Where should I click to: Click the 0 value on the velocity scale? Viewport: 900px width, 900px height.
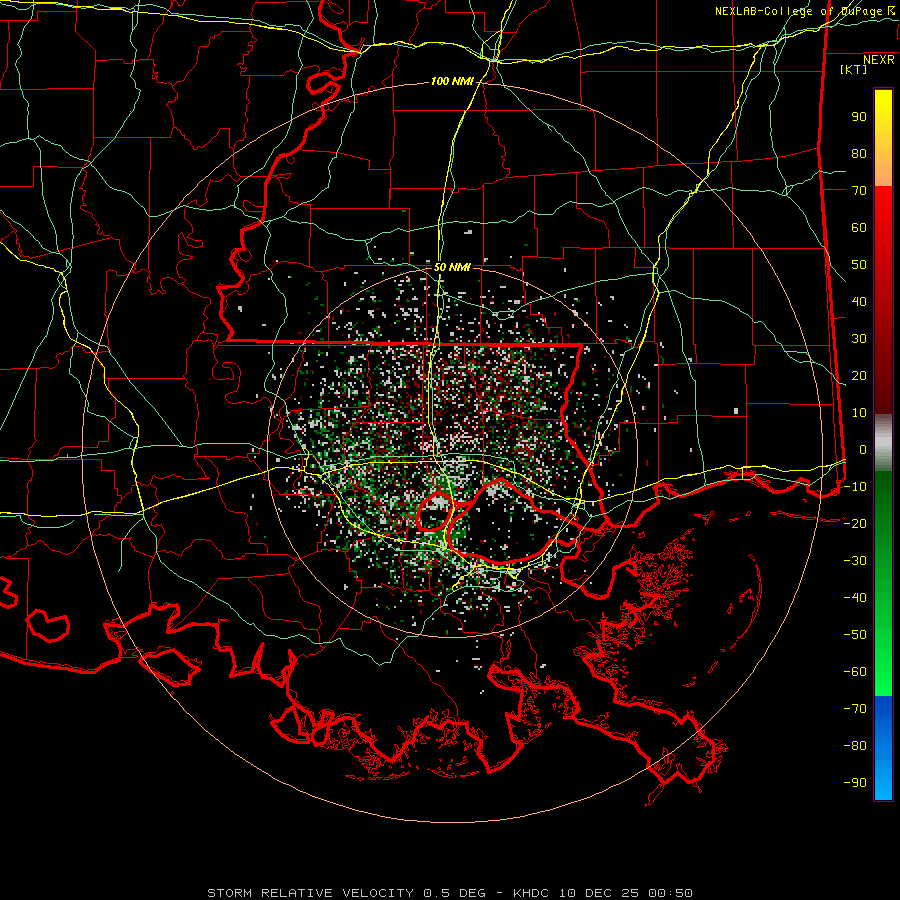click(863, 449)
